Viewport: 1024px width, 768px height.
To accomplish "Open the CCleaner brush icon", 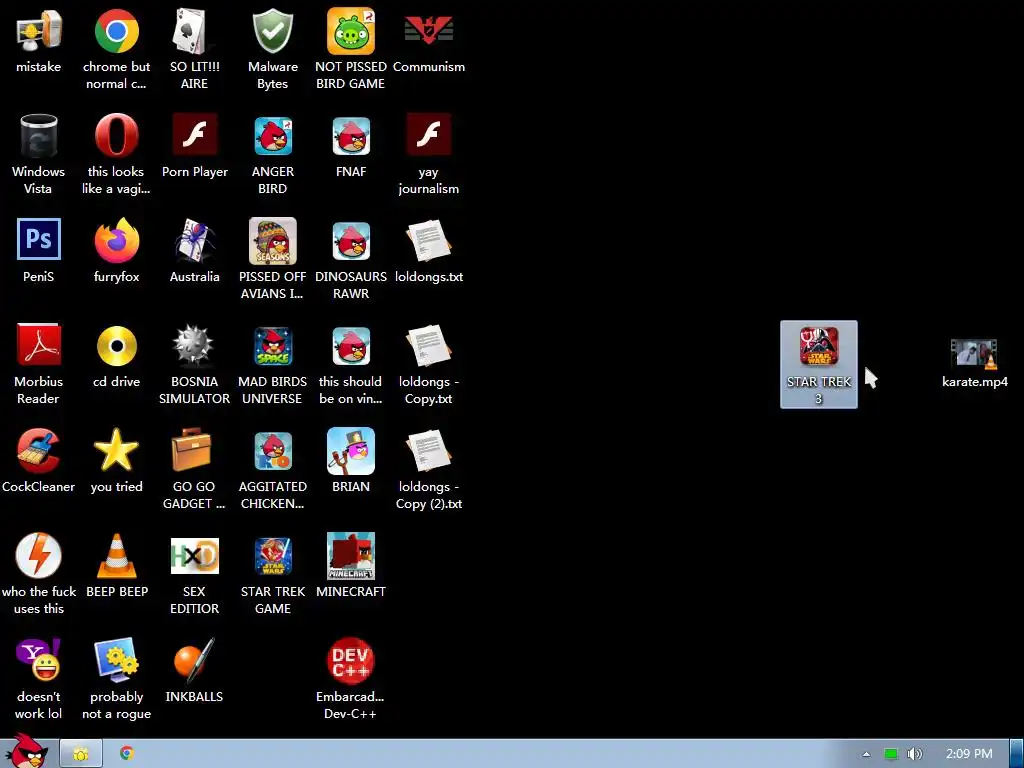I will [39, 451].
